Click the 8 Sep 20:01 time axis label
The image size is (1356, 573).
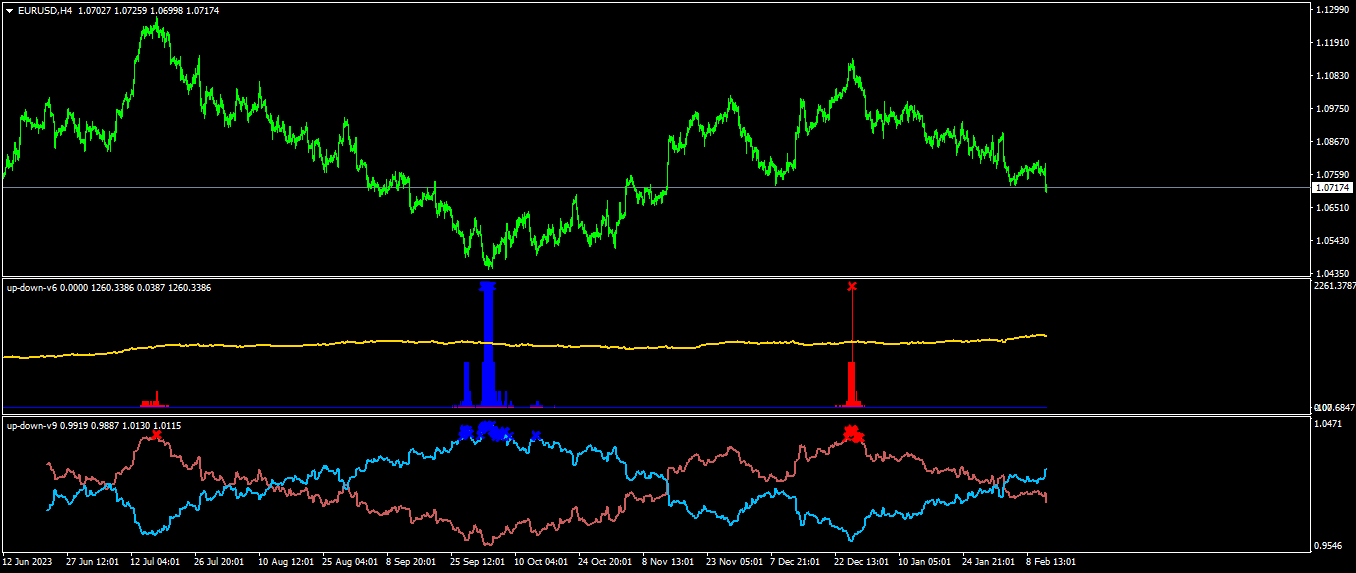(x=411, y=562)
